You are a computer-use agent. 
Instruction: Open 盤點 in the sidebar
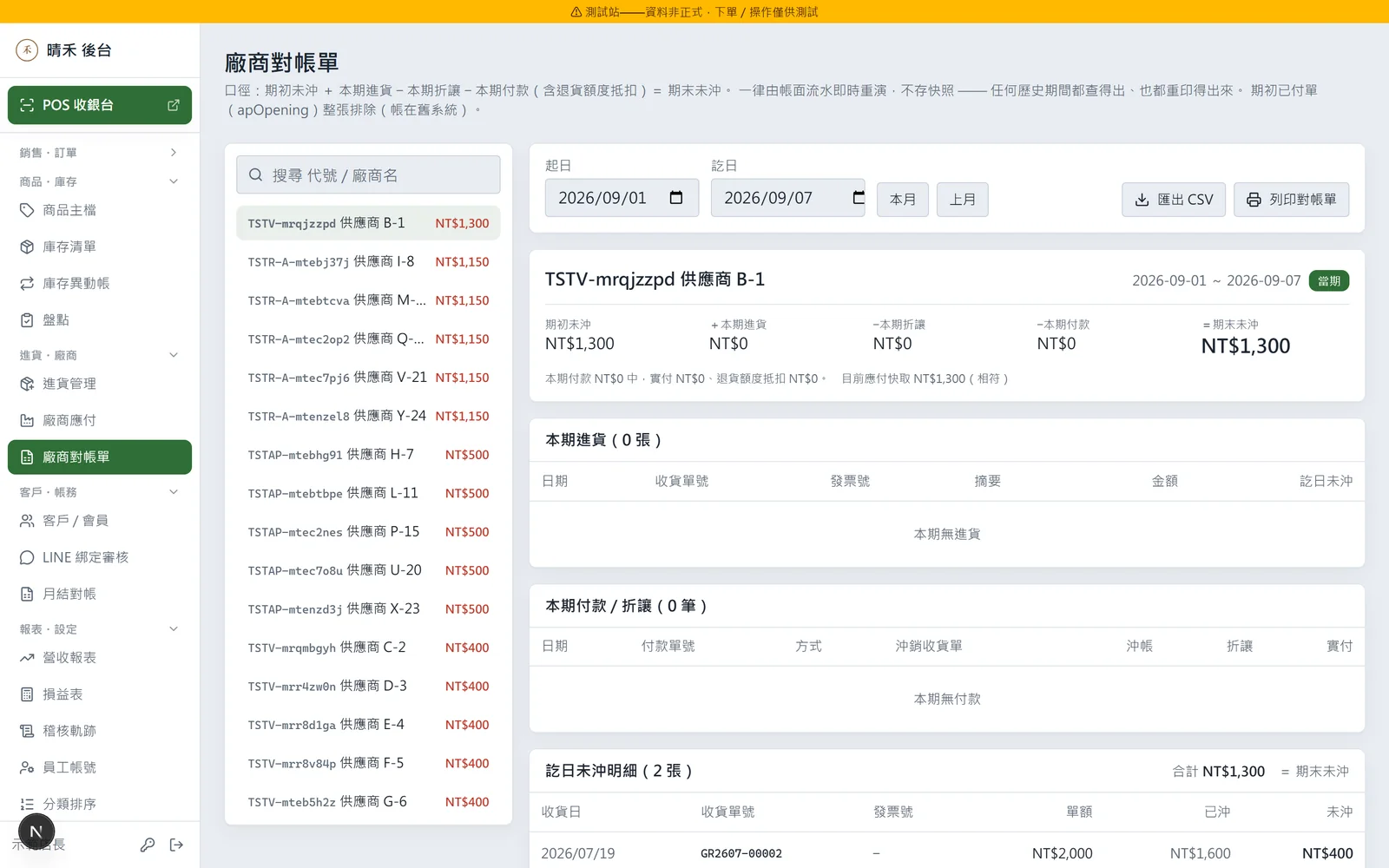coord(100,319)
